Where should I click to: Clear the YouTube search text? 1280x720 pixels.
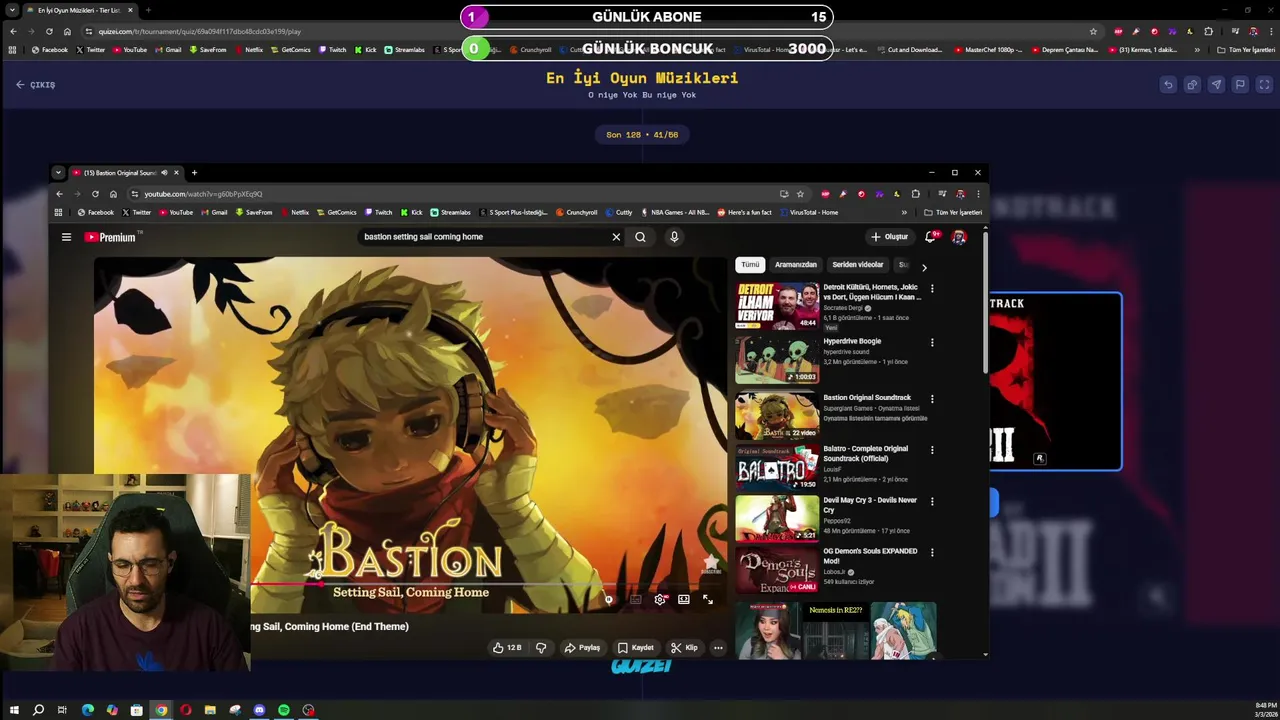[616, 237]
